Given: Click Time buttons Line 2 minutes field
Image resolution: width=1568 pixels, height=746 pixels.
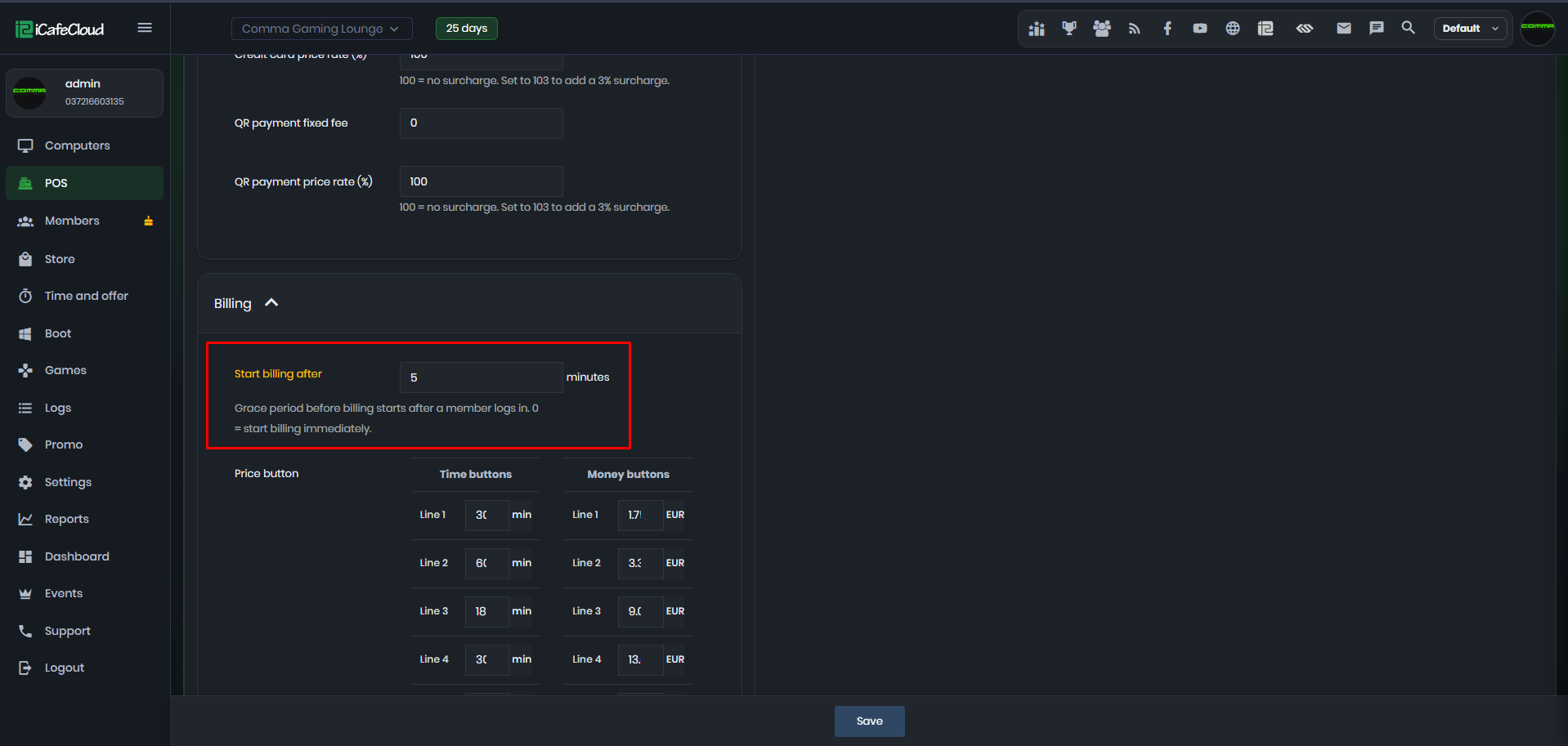Looking at the screenshot, I should pyautogui.click(x=487, y=563).
